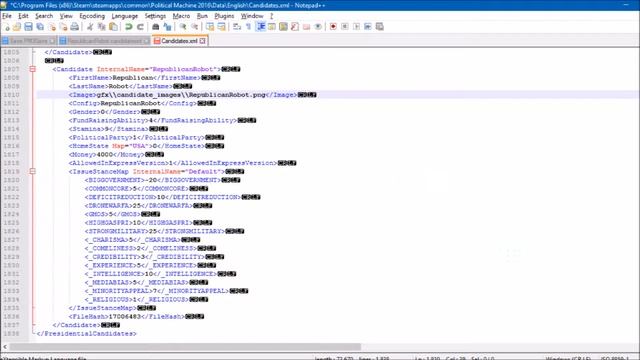Click the Print toolbar icon
The width and height of the screenshot is (640, 360).
click(74, 27)
